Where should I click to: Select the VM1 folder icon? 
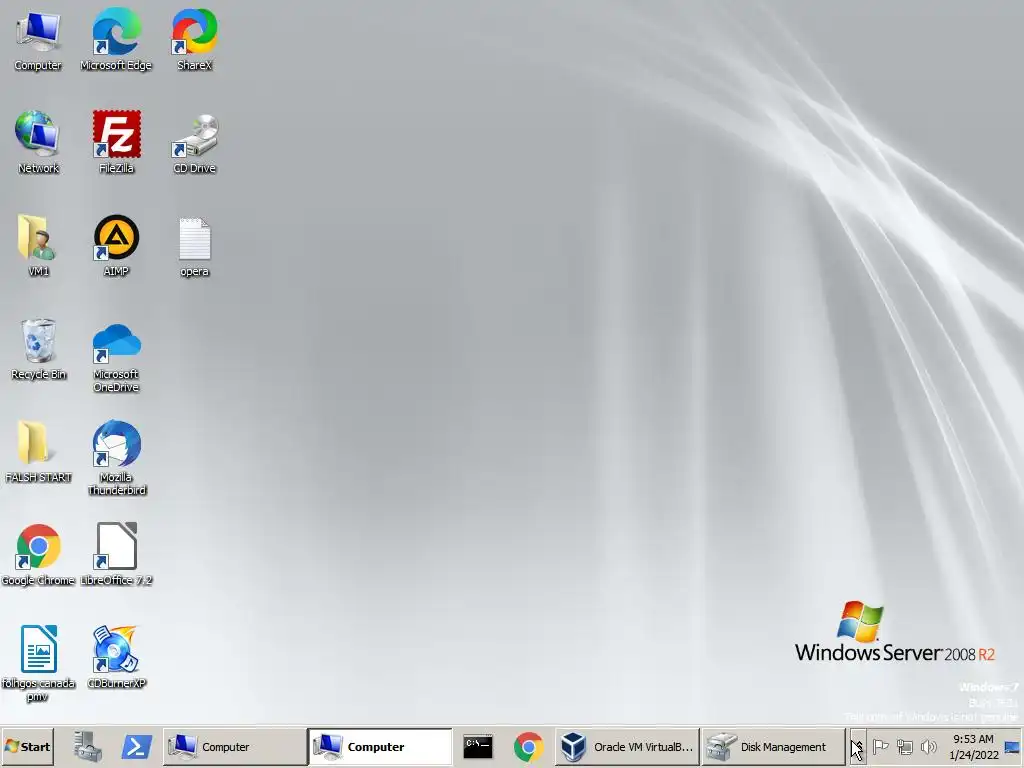pyautogui.click(x=38, y=246)
